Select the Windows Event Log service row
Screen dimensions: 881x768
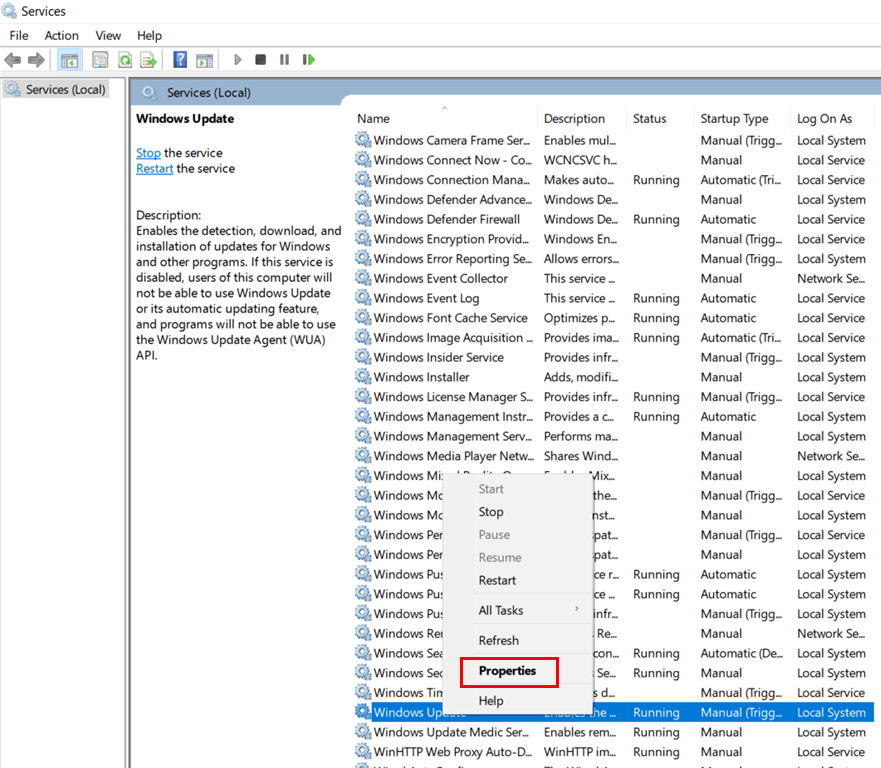coord(427,298)
